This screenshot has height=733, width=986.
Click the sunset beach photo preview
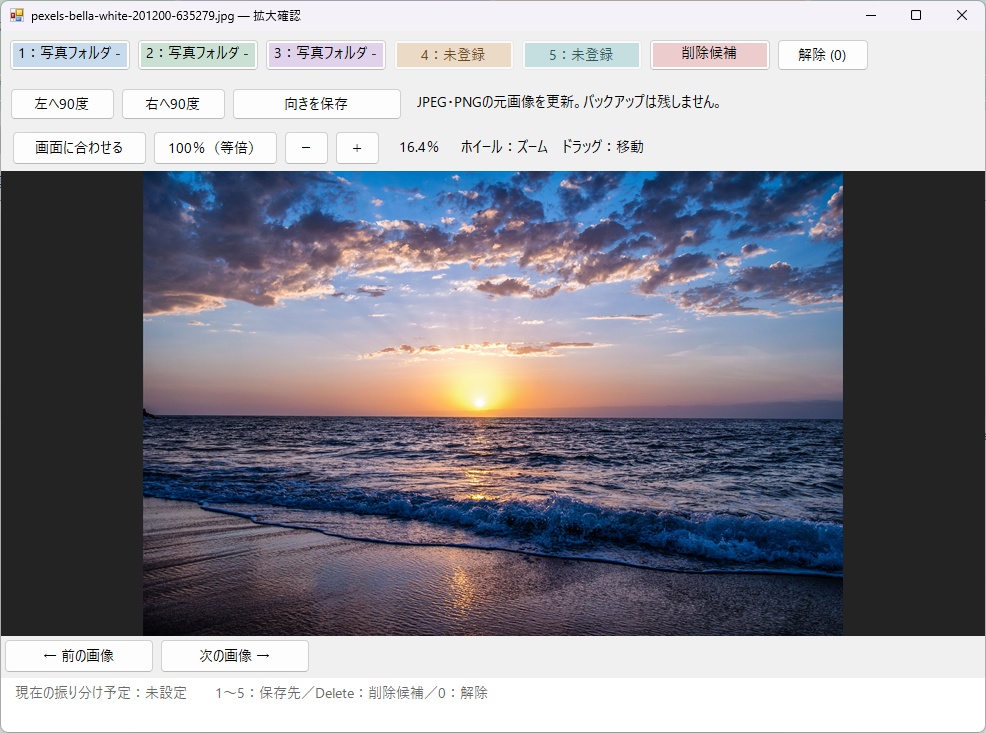[x=493, y=403]
